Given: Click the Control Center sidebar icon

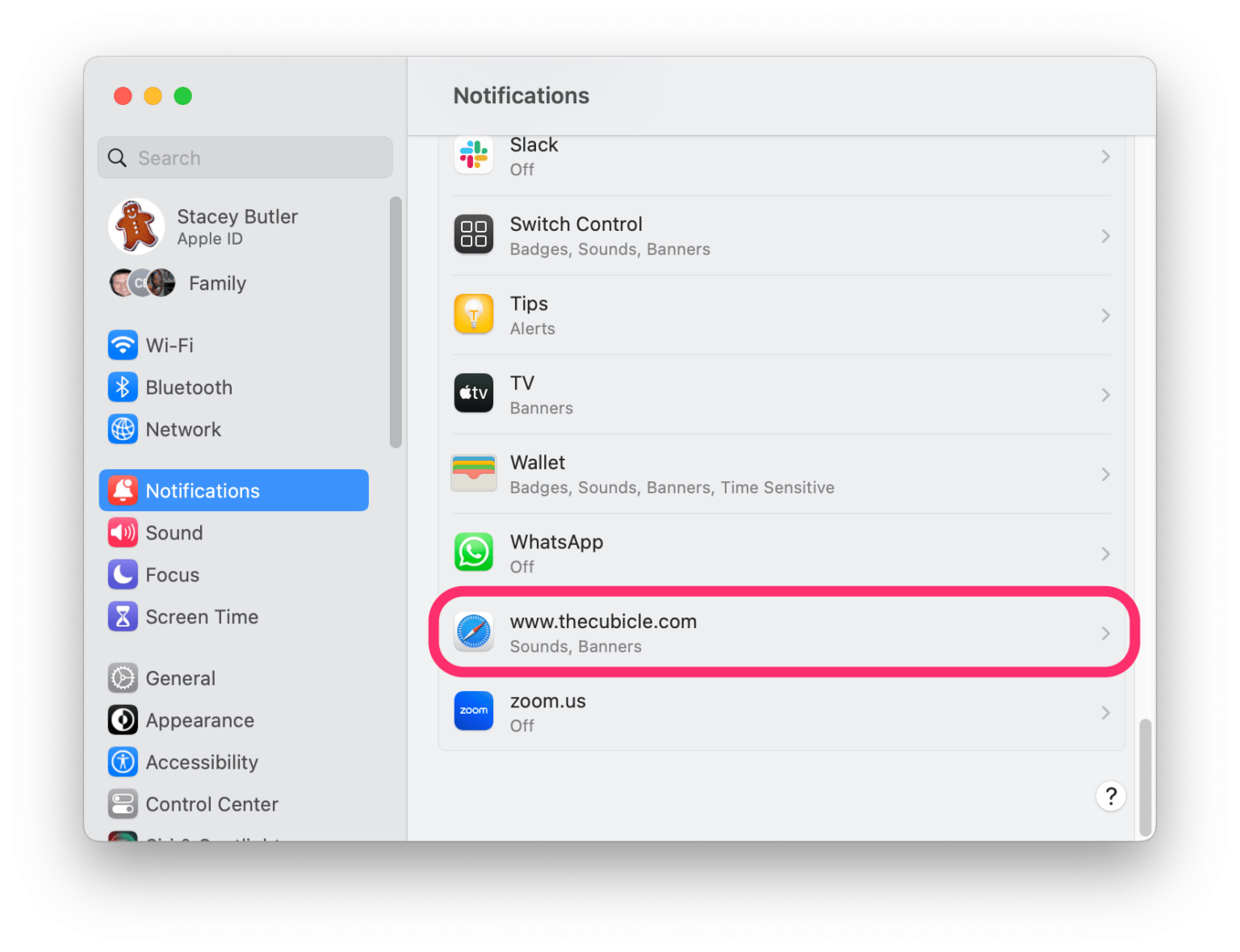Looking at the screenshot, I should coord(123,804).
